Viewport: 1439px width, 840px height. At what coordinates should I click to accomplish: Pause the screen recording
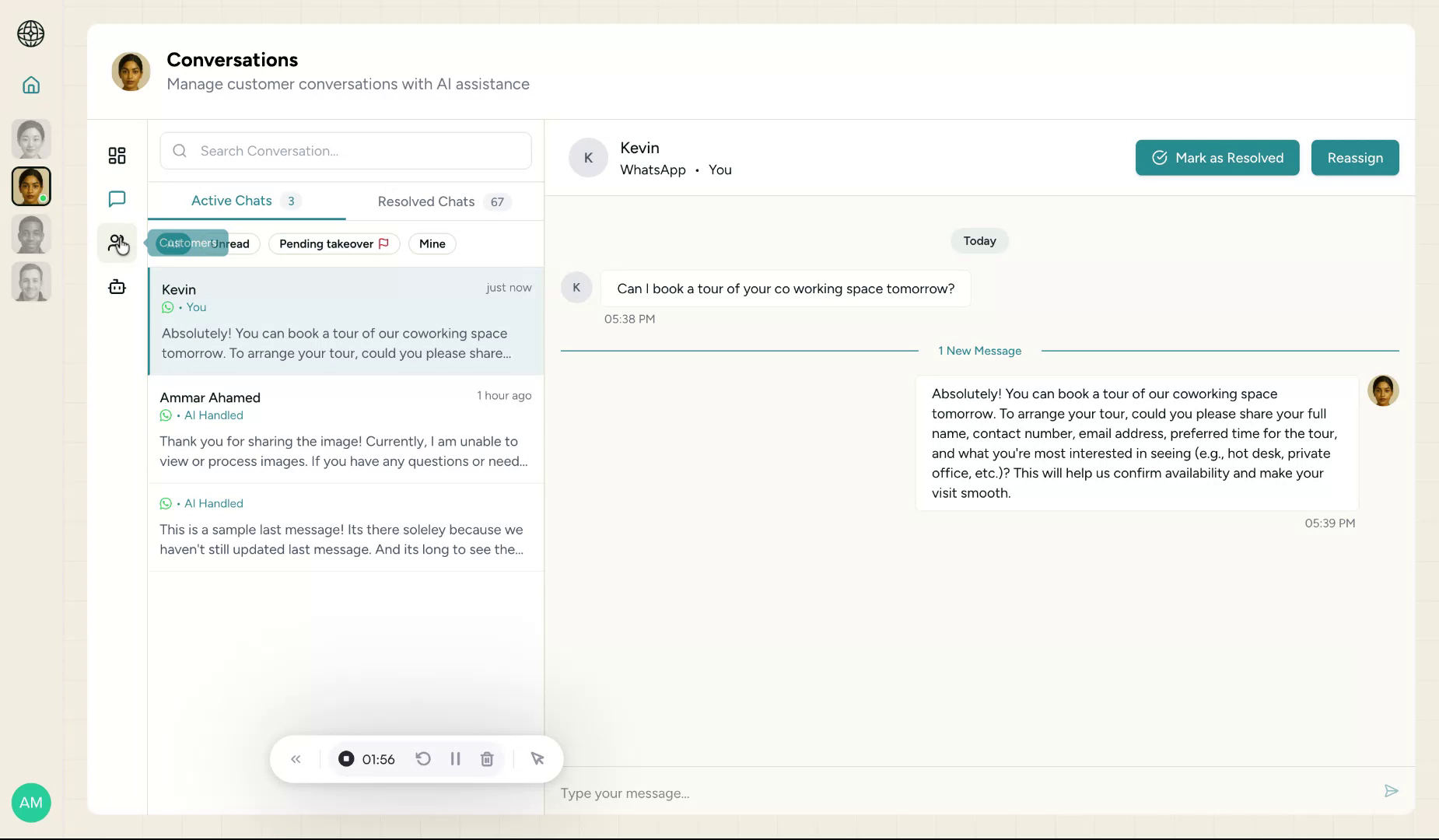[x=455, y=758]
